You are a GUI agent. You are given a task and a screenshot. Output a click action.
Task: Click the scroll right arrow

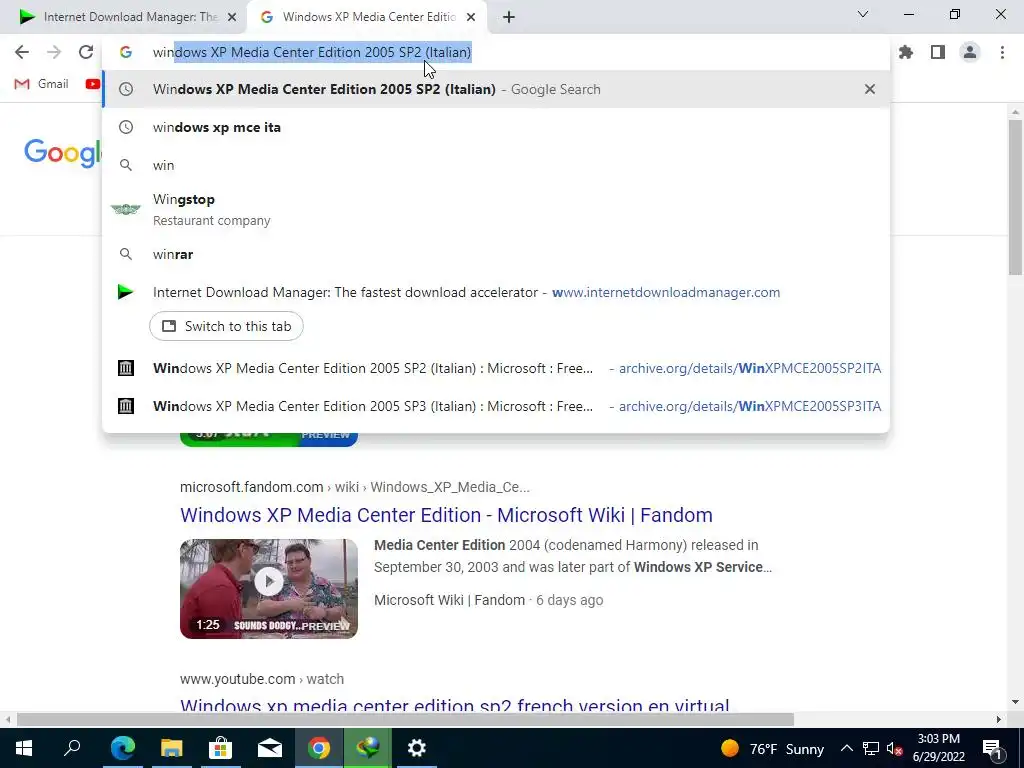[999, 720]
